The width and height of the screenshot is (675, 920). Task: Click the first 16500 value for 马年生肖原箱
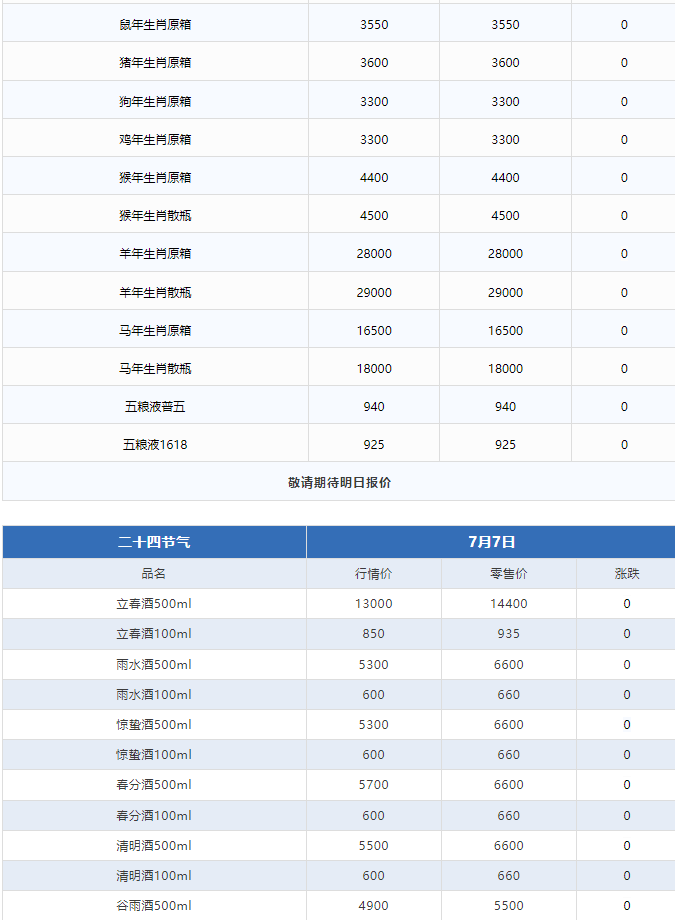tap(374, 331)
